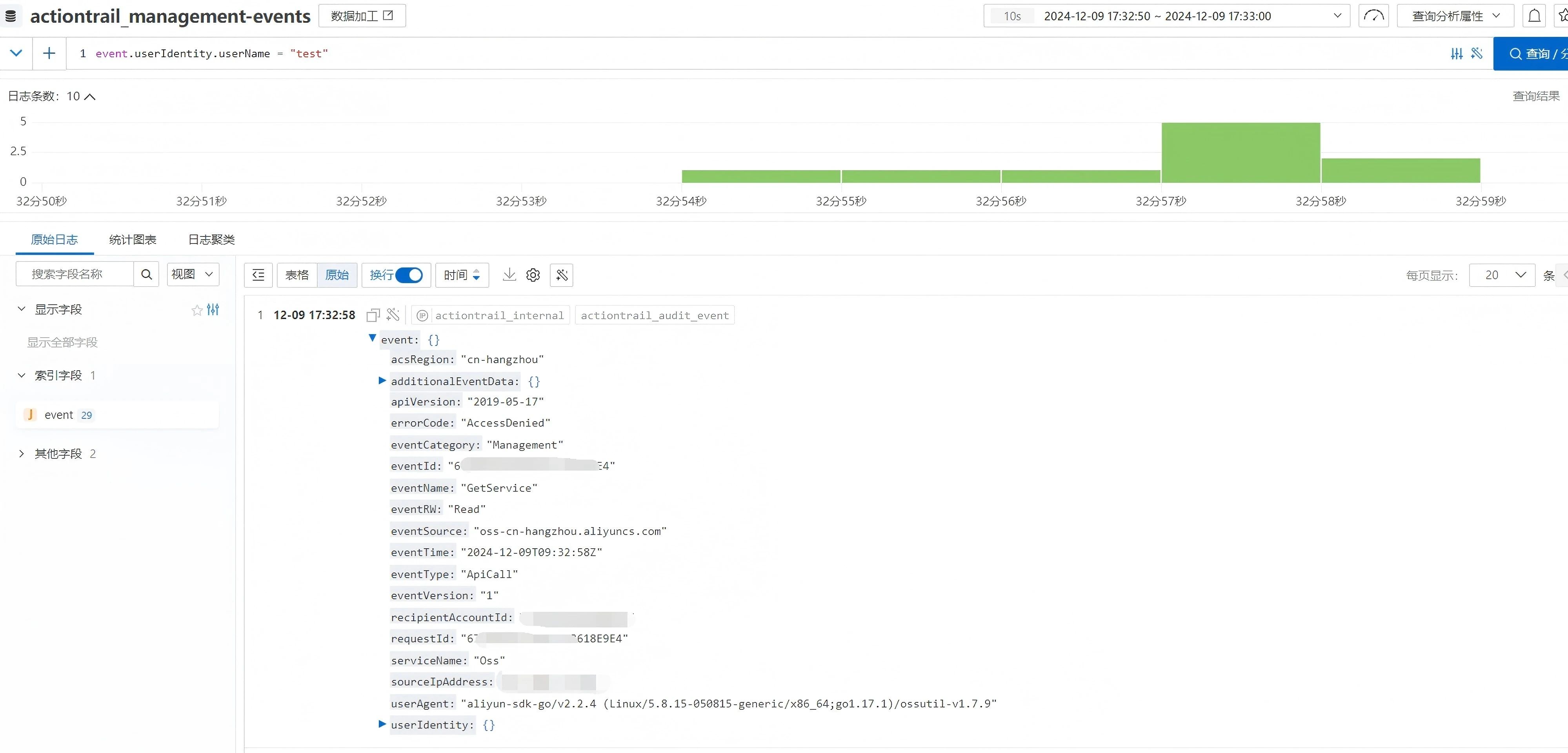Click the tall green histogram bar at 32分57秒

click(1241, 152)
